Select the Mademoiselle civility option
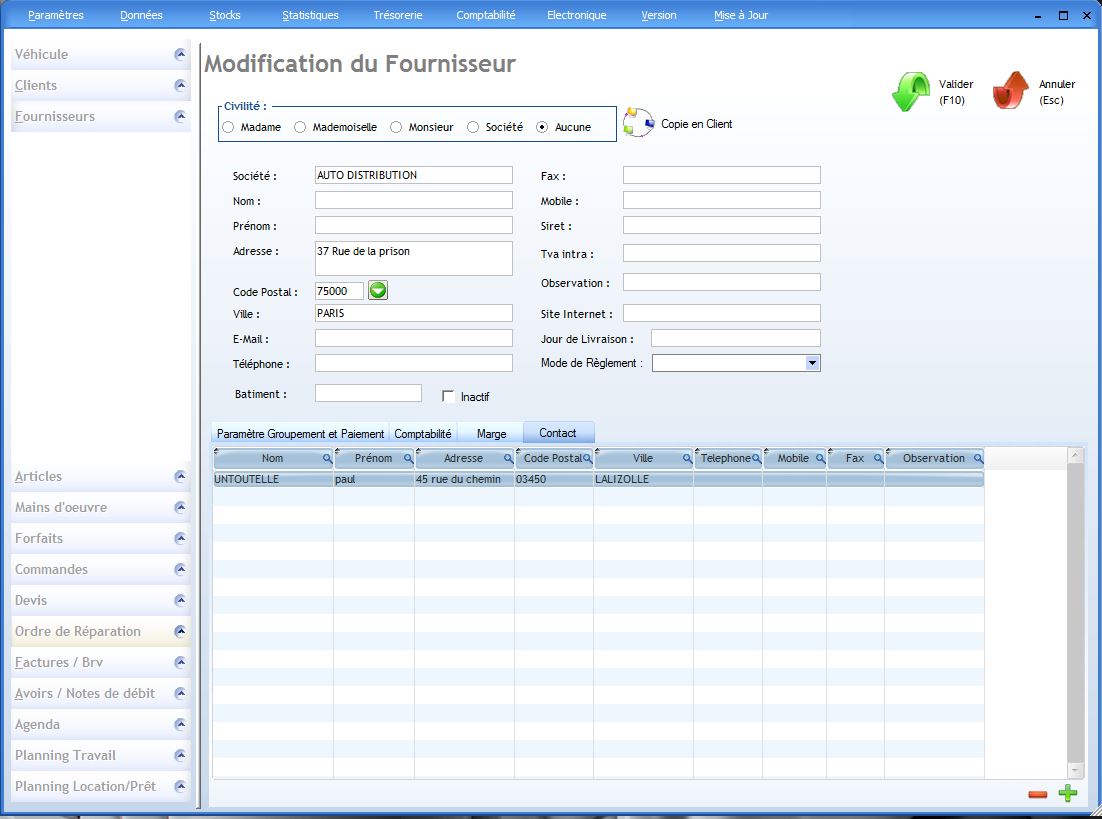This screenshot has height=819, width=1102. click(x=300, y=127)
